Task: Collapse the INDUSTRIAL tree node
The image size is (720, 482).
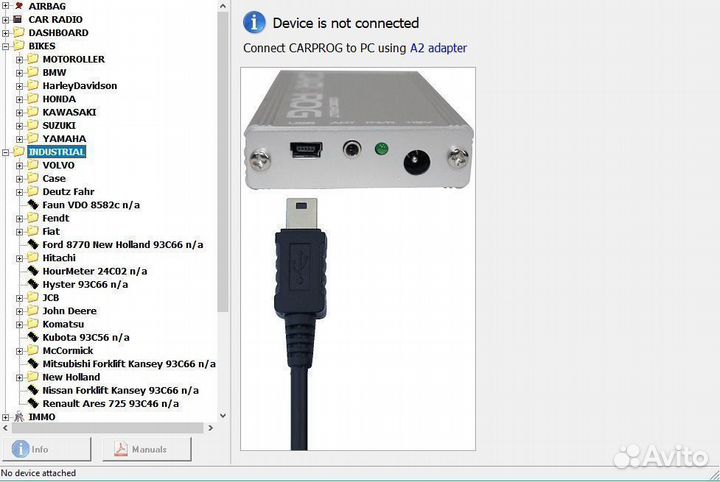Action: (6, 152)
